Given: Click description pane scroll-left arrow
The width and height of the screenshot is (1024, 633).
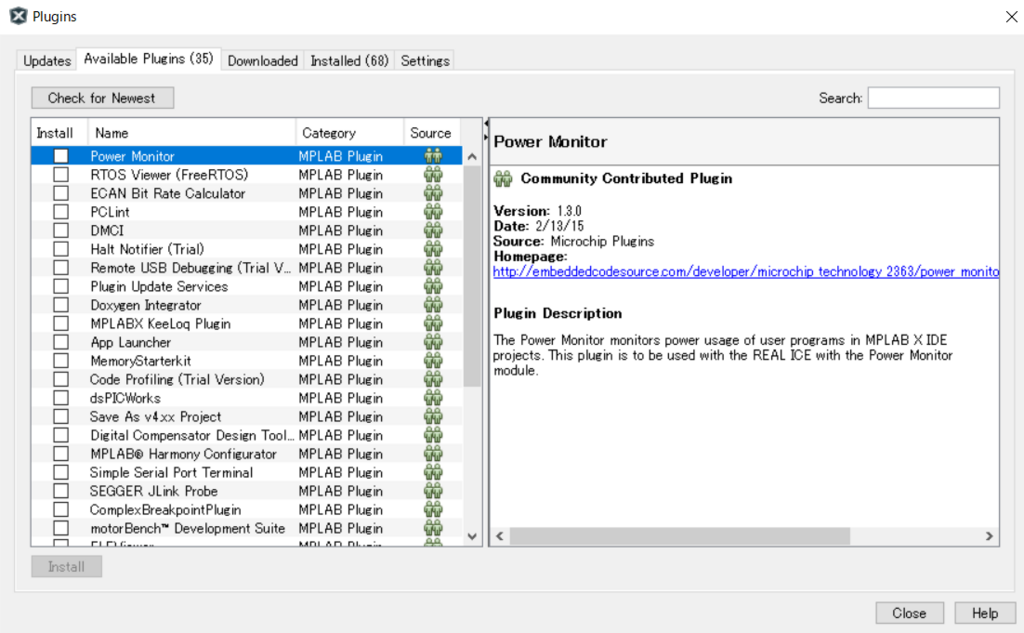Looking at the screenshot, I should pos(500,536).
